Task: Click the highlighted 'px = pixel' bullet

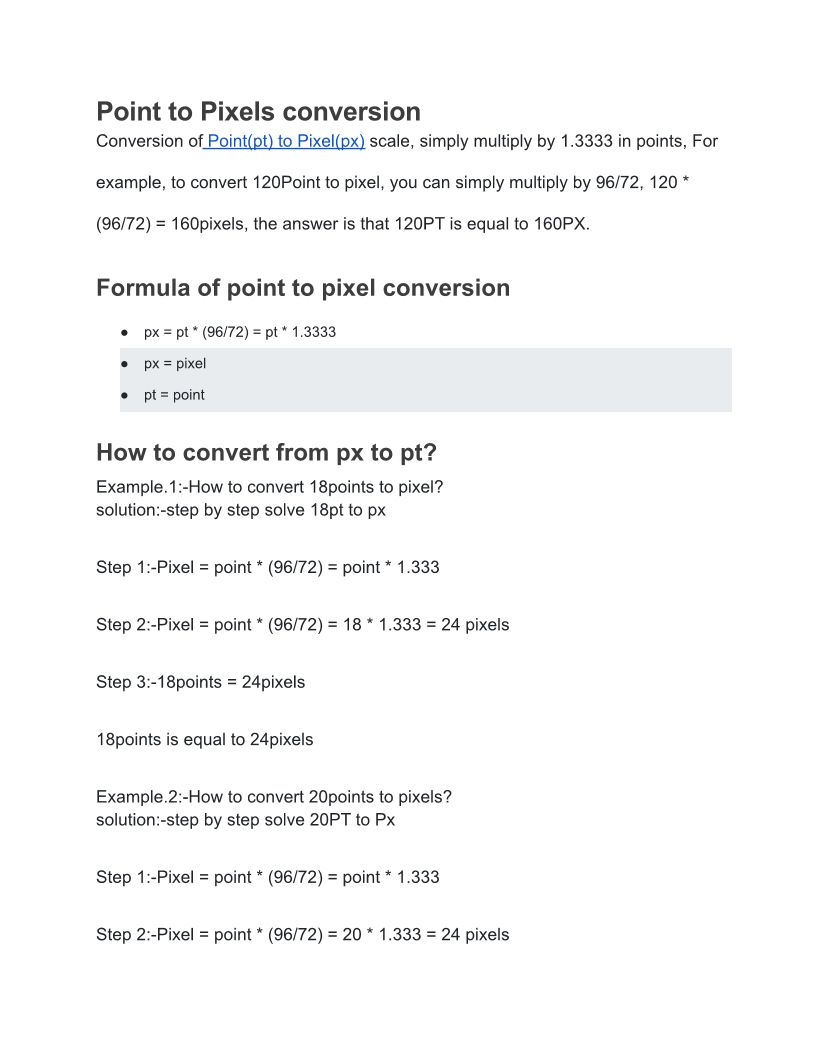Action: (175, 363)
